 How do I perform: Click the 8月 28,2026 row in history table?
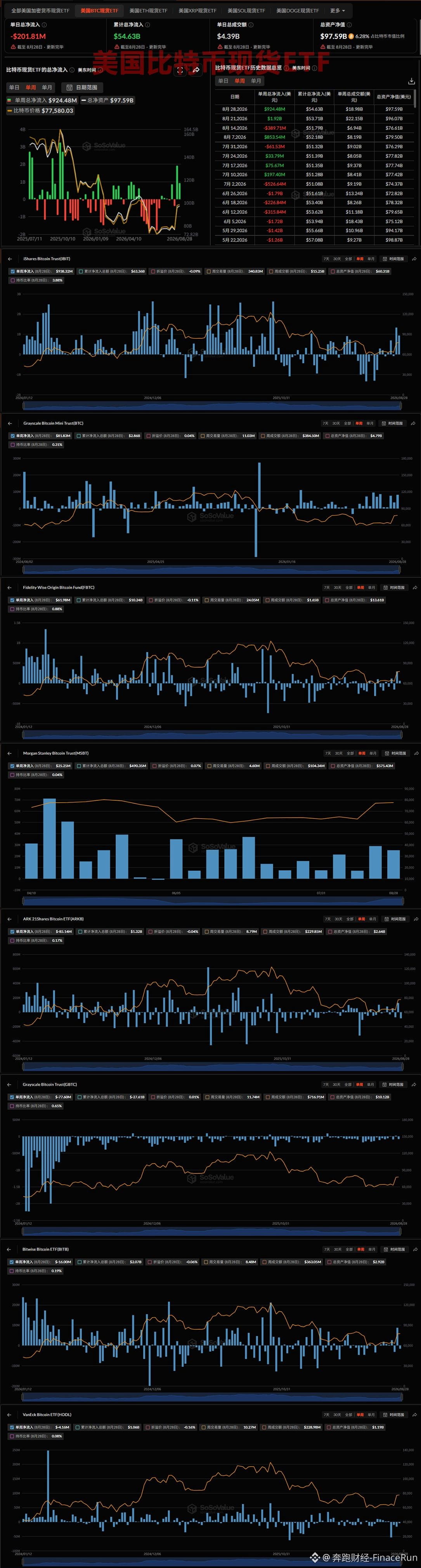315,109
